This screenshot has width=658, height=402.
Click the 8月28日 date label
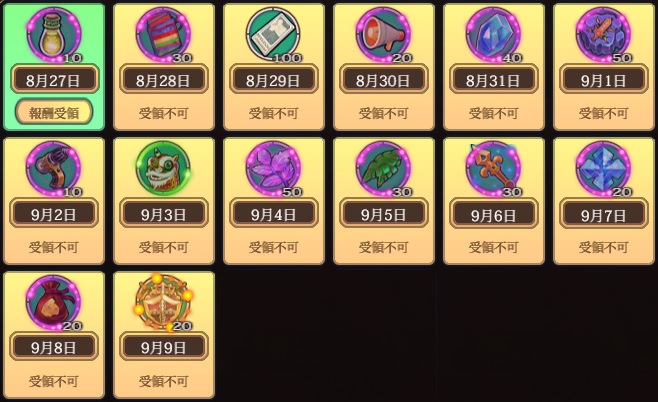pyautogui.click(x=164, y=79)
